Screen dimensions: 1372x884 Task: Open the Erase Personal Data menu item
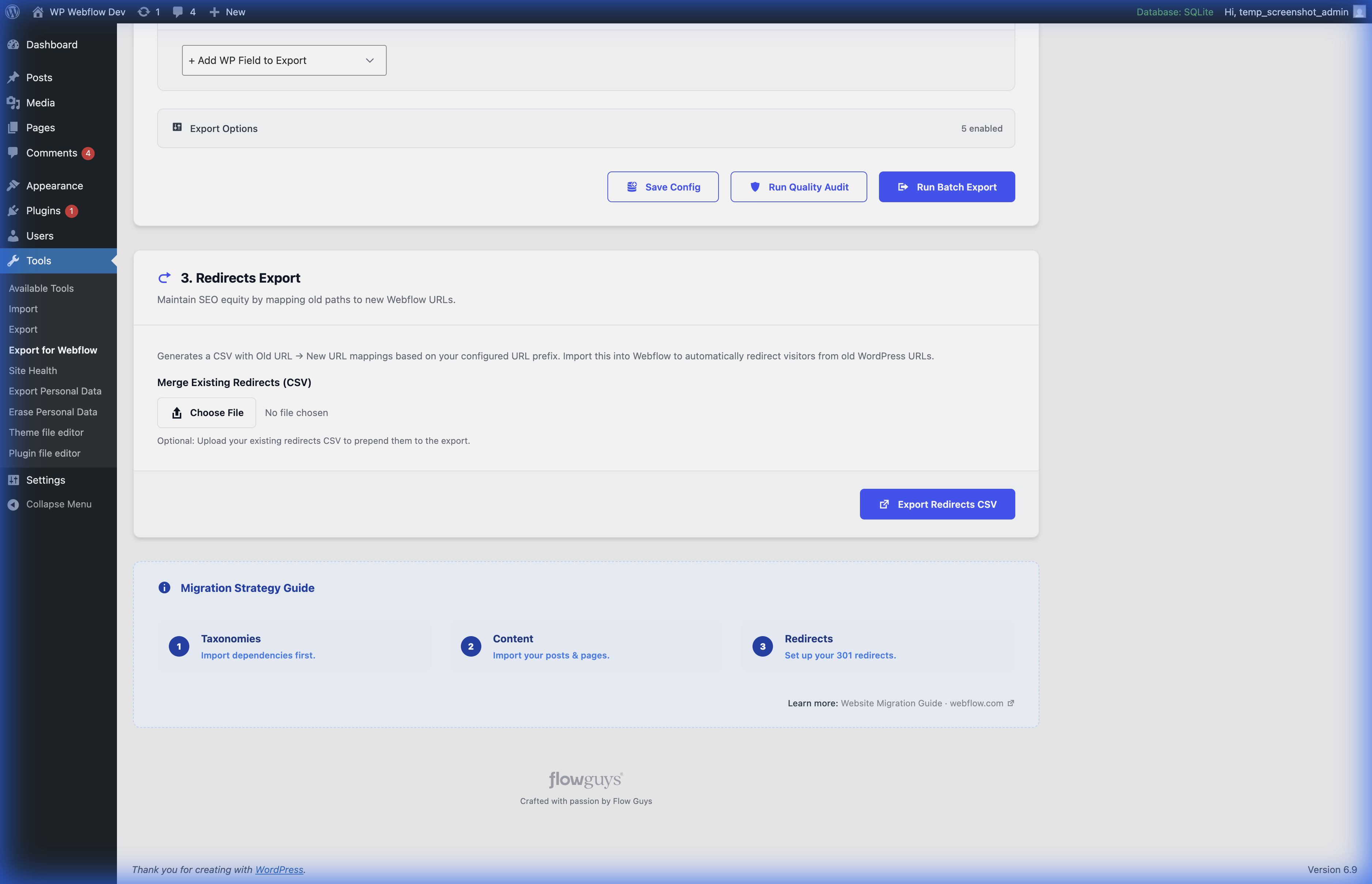click(x=53, y=412)
